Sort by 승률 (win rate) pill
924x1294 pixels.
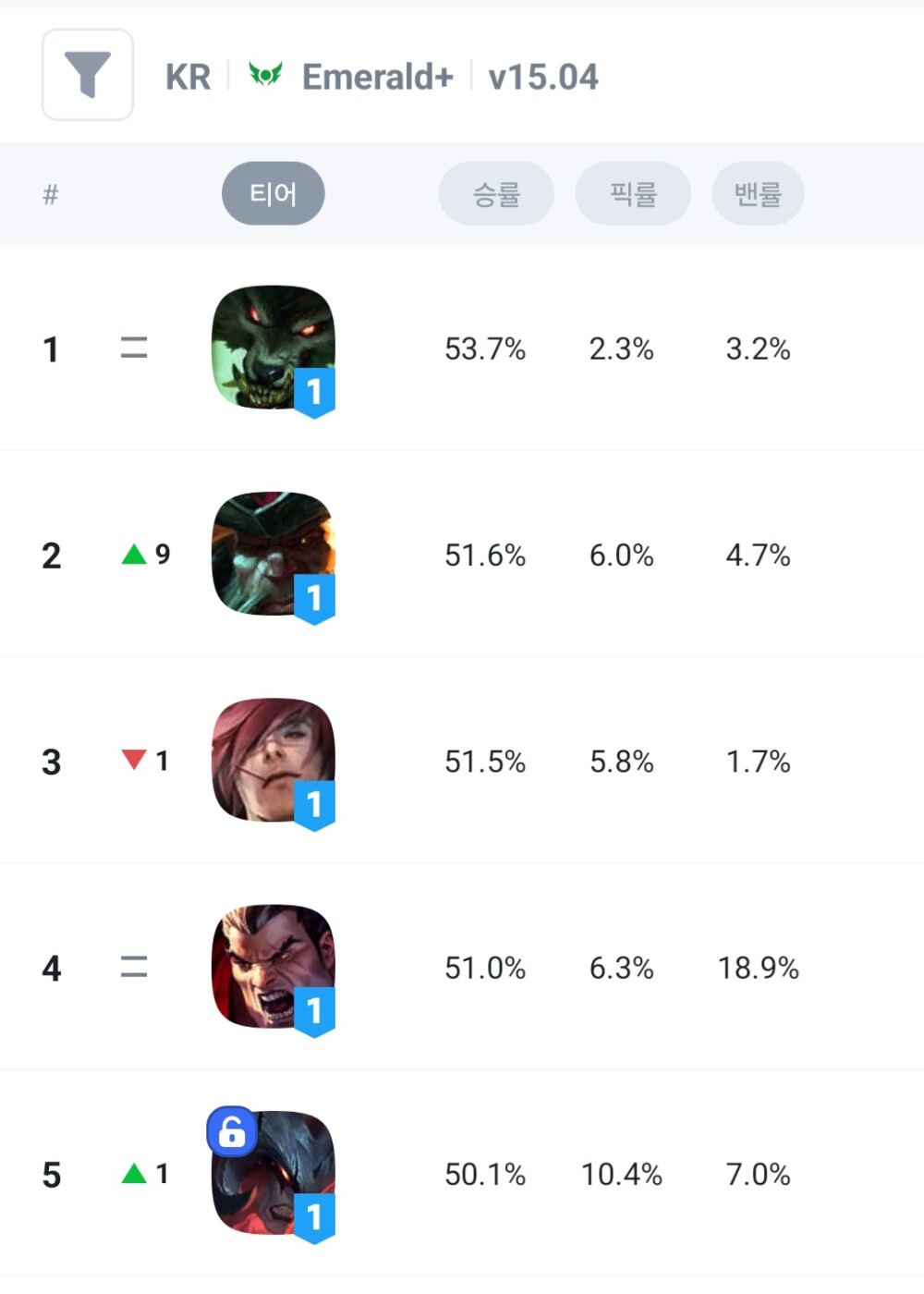tap(496, 194)
